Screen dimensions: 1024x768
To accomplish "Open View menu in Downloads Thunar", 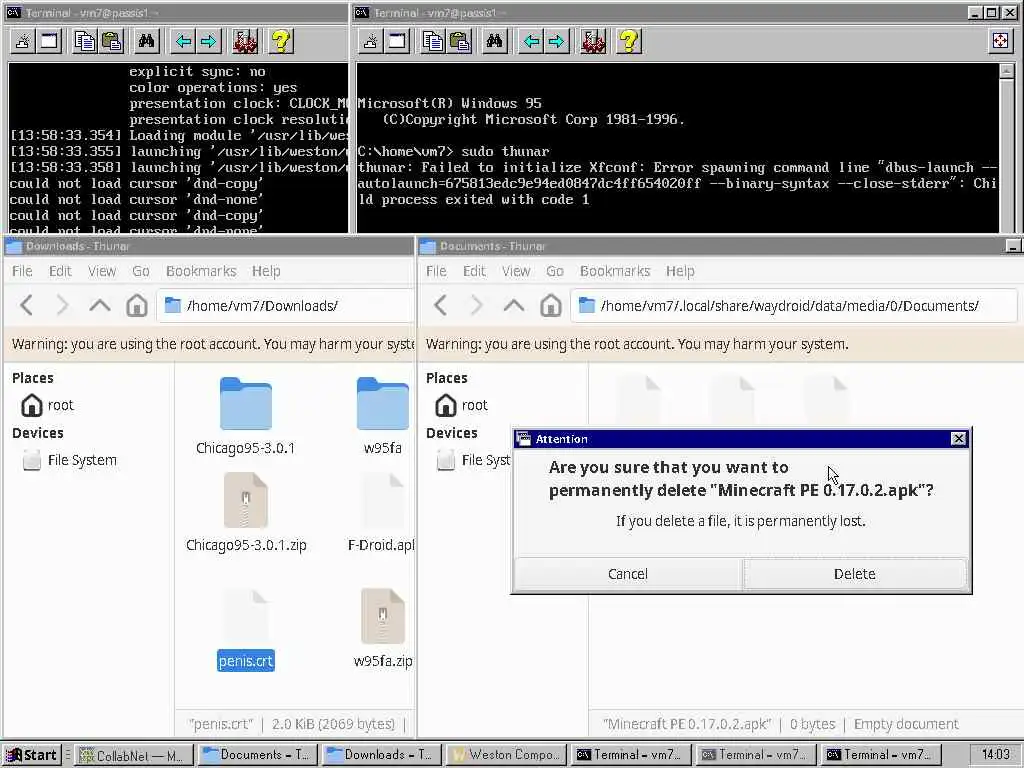I will pyautogui.click(x=102, y=271).
